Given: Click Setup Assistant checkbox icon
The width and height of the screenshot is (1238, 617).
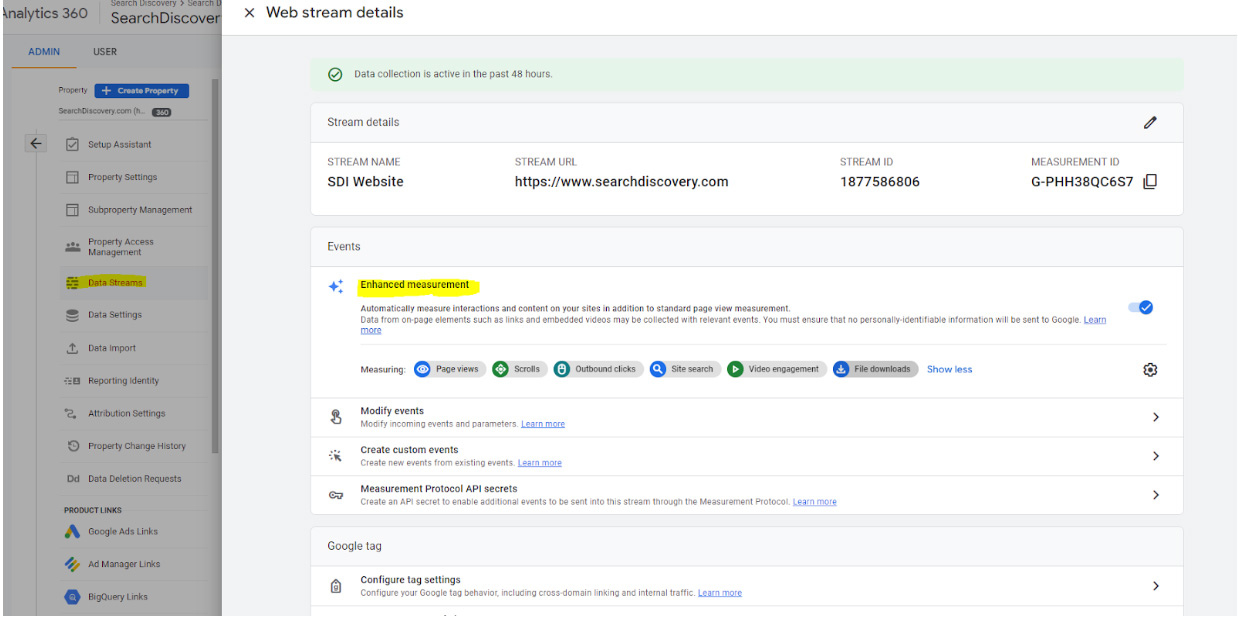Looking at the screenshot, I should (x=72, y=144).
